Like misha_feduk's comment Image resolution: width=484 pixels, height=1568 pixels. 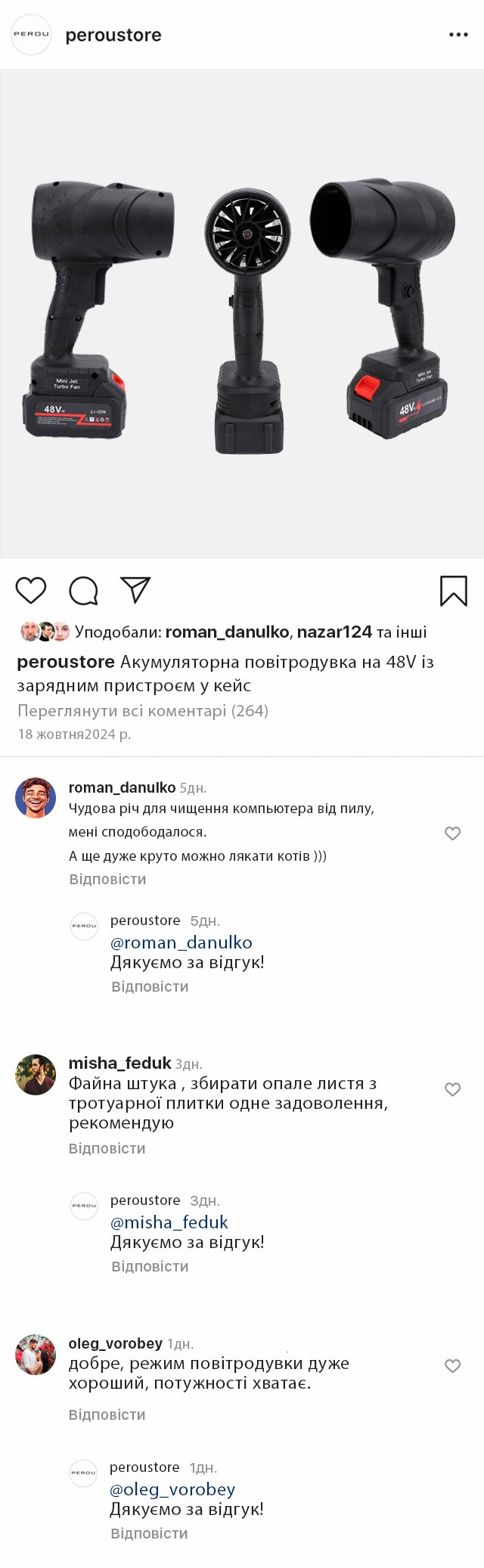(452, 1089)
